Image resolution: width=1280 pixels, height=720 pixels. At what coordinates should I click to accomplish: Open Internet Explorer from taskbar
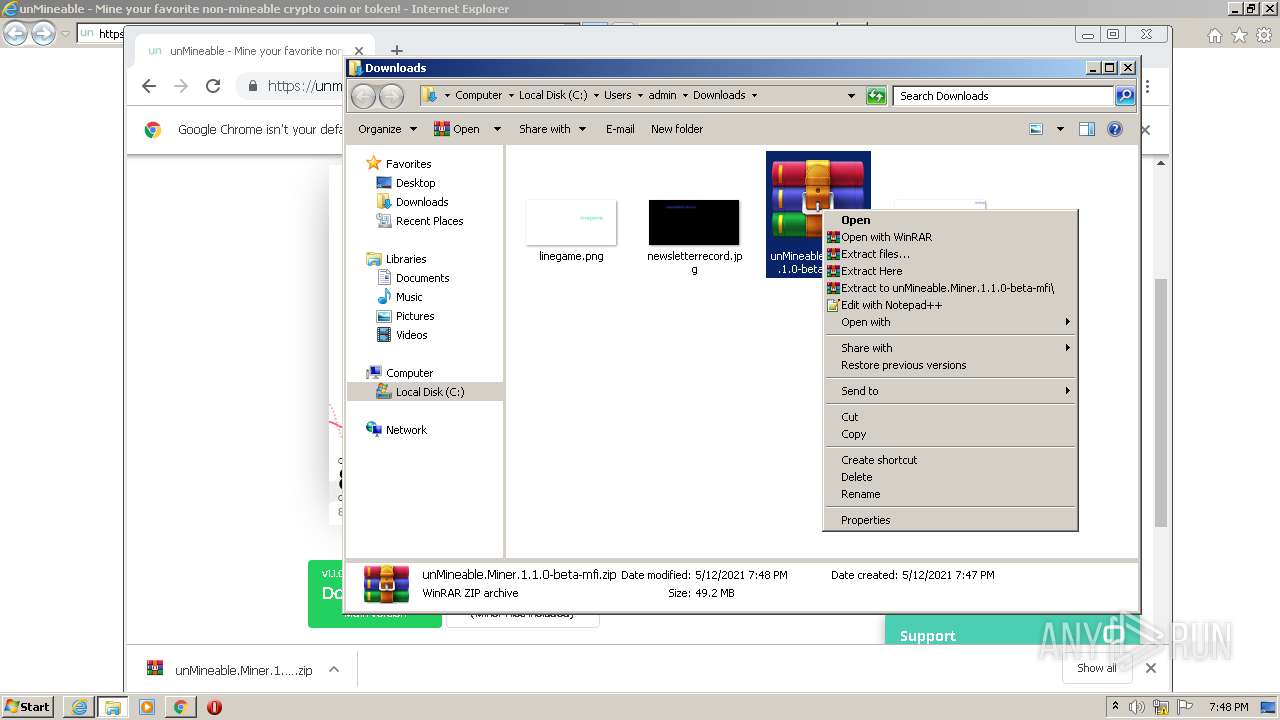[x=79, y=707]
